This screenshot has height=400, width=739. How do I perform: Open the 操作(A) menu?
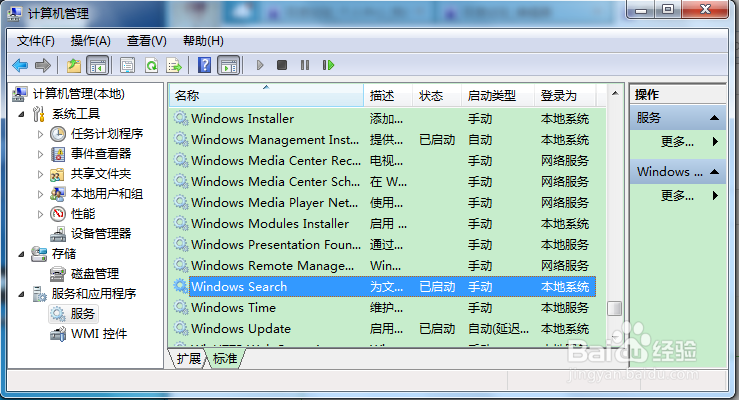coord(90,41)
